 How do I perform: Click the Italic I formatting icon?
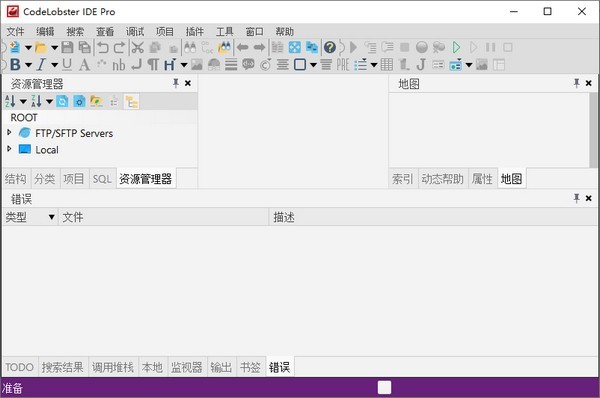41,65
